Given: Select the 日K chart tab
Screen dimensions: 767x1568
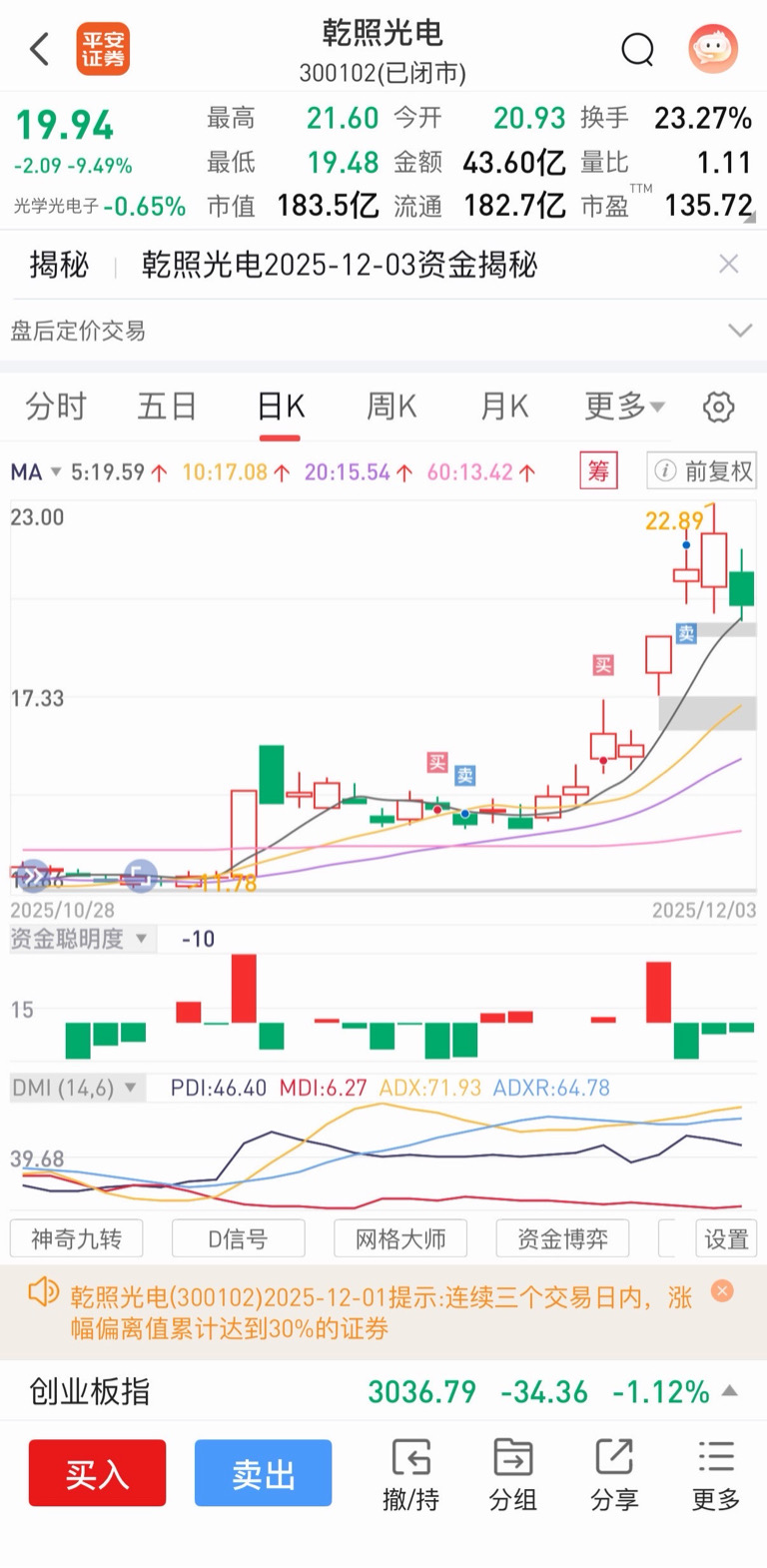Looking at the screenshot, I should (281, 406).
